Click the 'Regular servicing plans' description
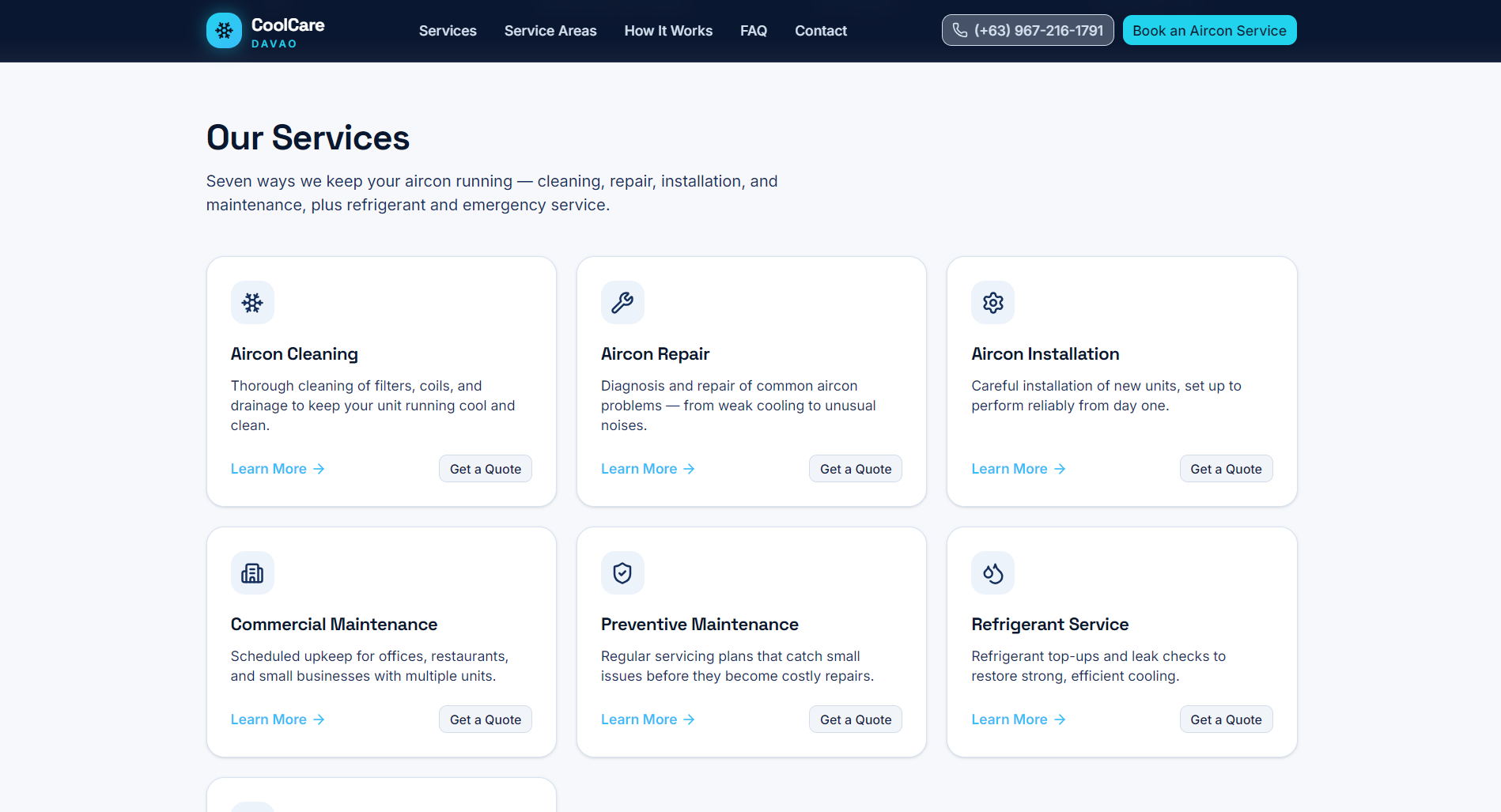 point(737,666)
